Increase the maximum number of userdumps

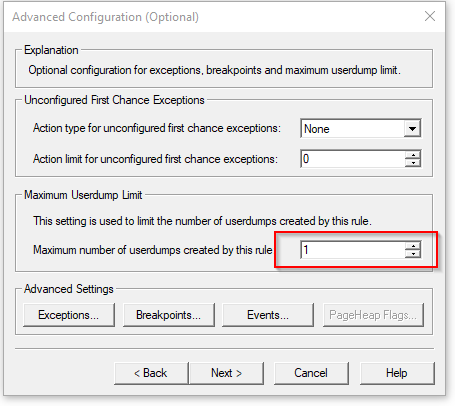point(413,246)
